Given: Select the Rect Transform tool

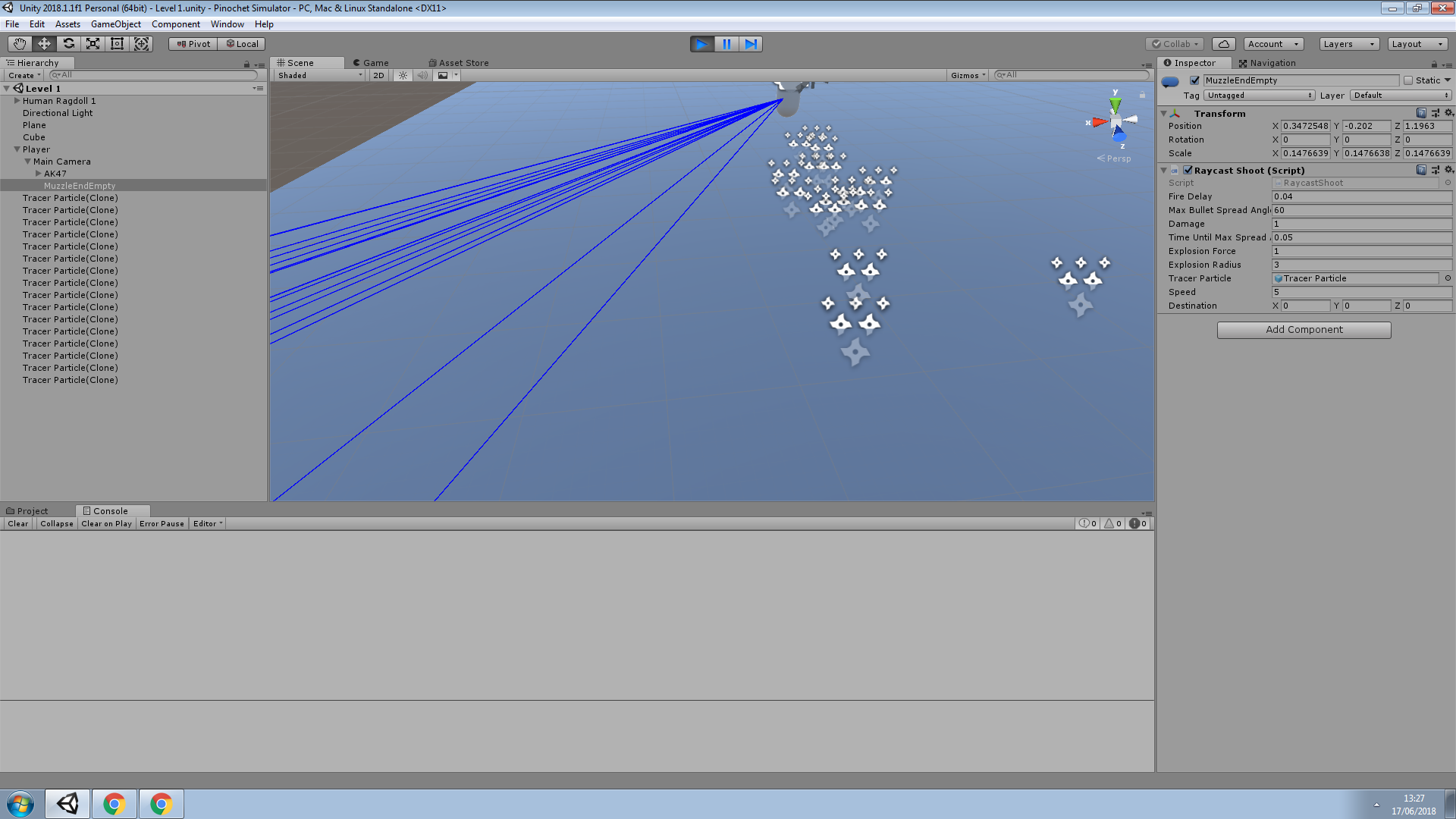Looking at the screenshot, I should 117,44.
